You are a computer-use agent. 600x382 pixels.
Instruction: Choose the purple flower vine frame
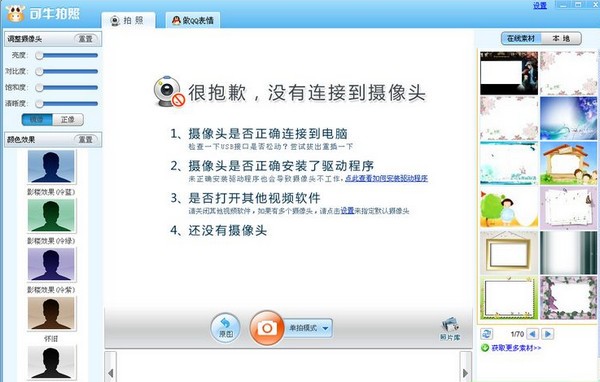point(569,298)
